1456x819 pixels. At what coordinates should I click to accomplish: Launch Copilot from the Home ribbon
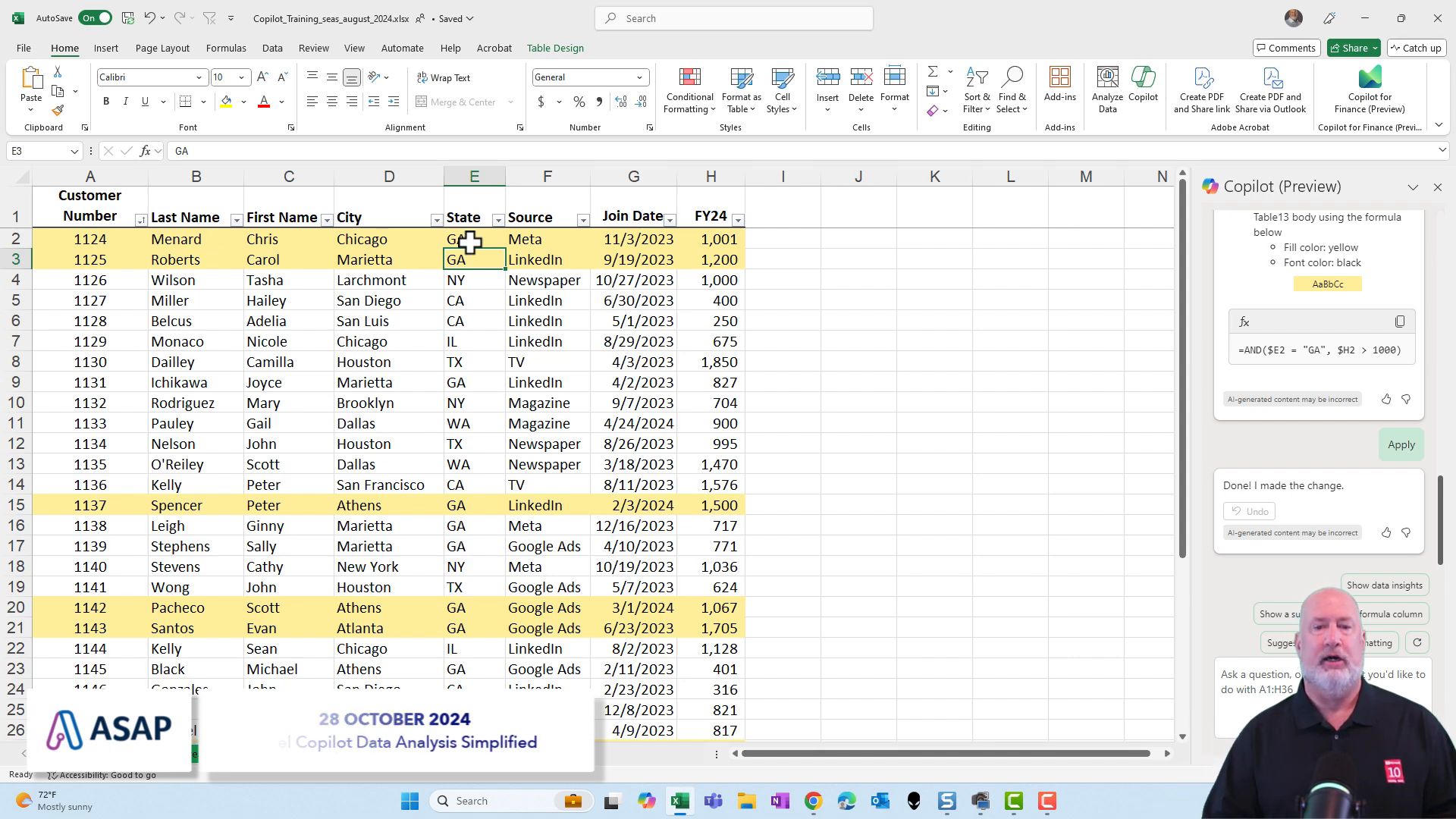pos(1144,89)
